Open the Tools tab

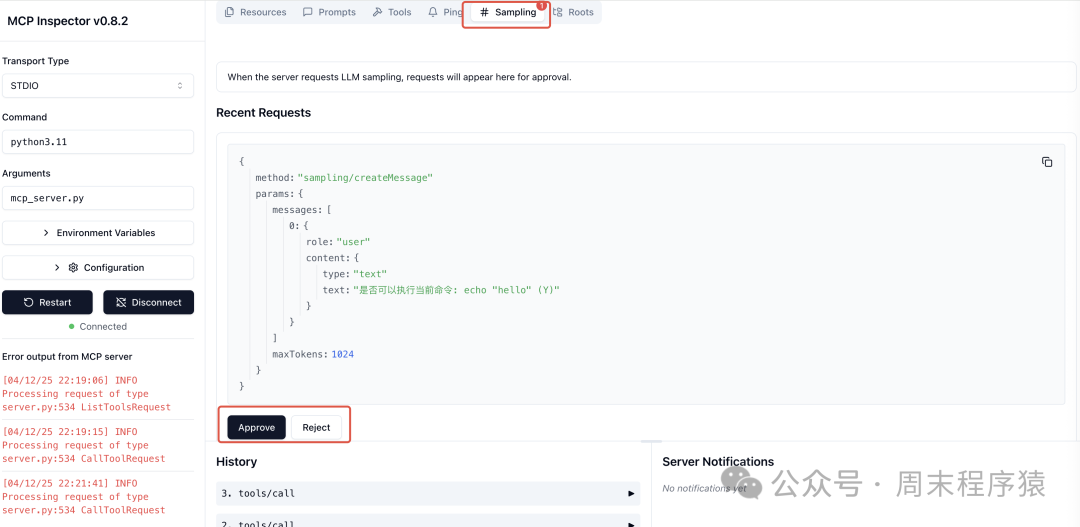click(392, 12)
